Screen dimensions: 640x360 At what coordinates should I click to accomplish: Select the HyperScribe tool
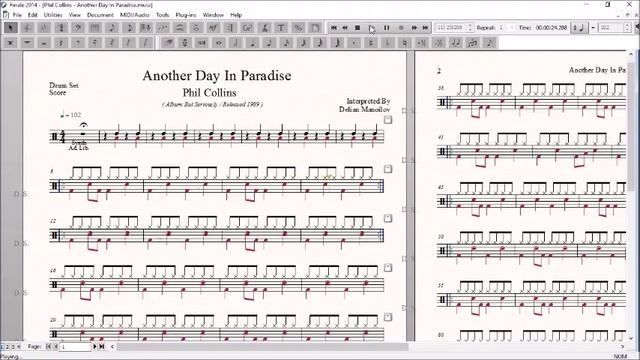click(x=146, y=28)
